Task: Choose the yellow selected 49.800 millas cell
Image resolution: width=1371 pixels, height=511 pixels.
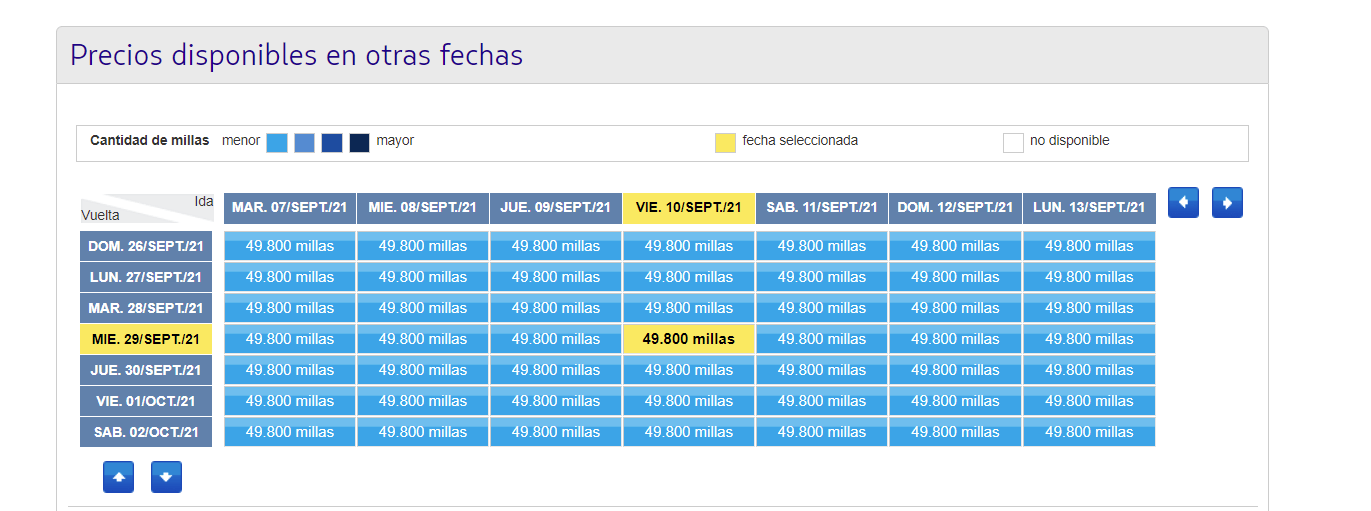Action: click(x=689, y=339)
